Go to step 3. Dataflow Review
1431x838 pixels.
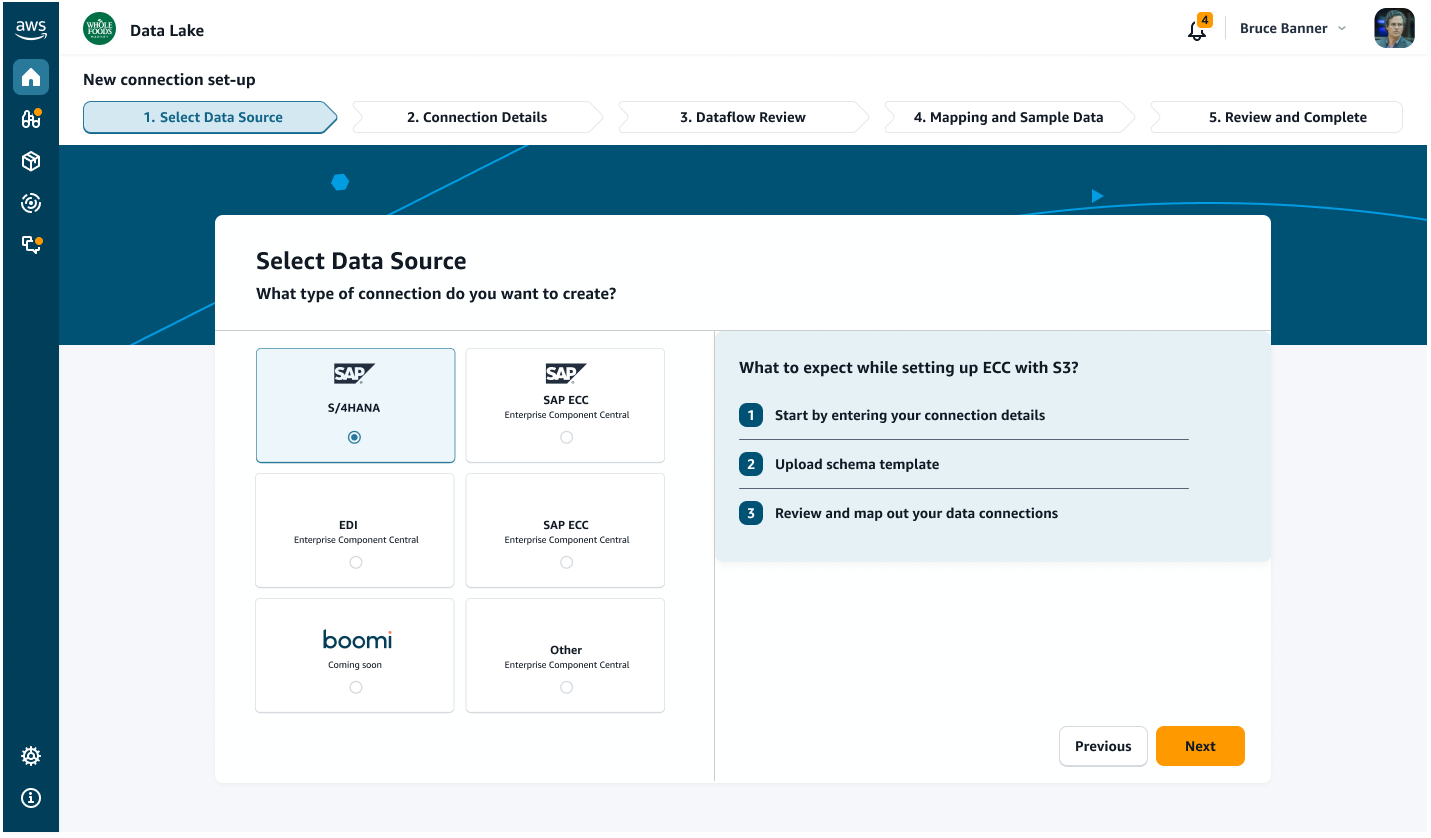click(x=743, y=117)
